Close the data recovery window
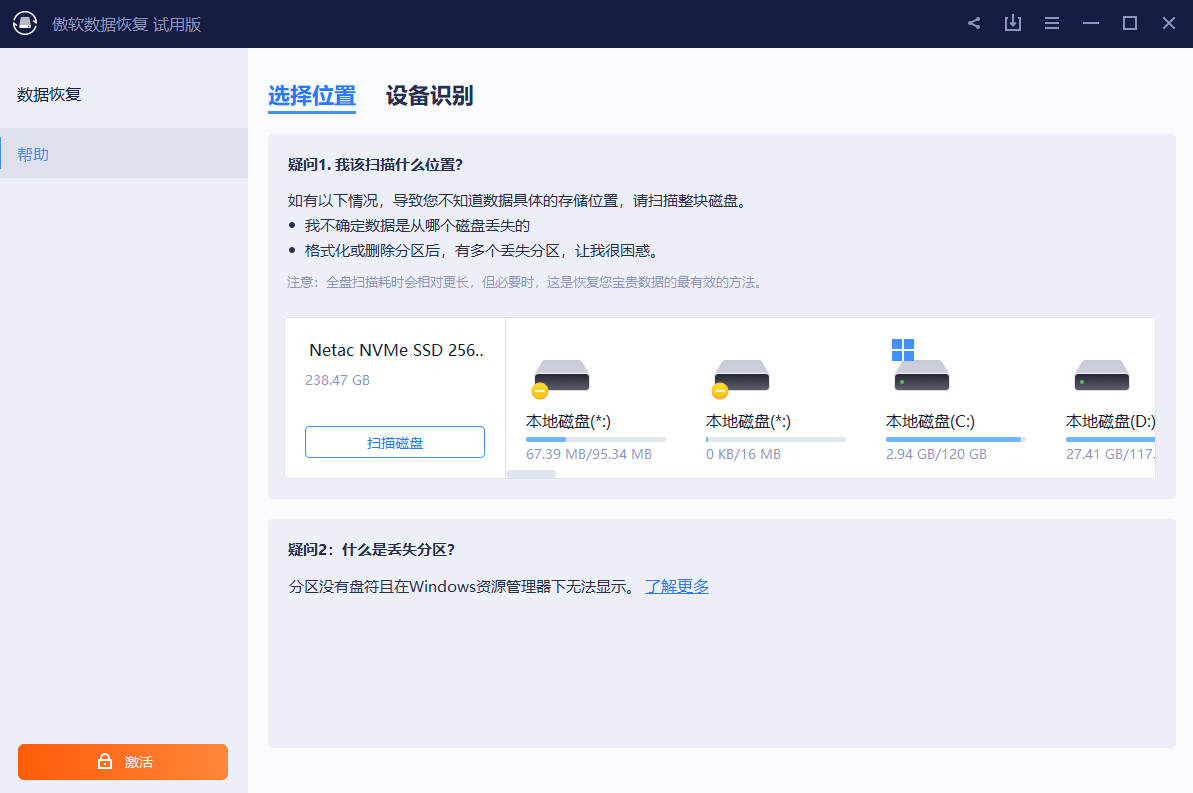The height and width of the screenshot is (793, 1193). pyautogui.click(x=1169, y=24)
